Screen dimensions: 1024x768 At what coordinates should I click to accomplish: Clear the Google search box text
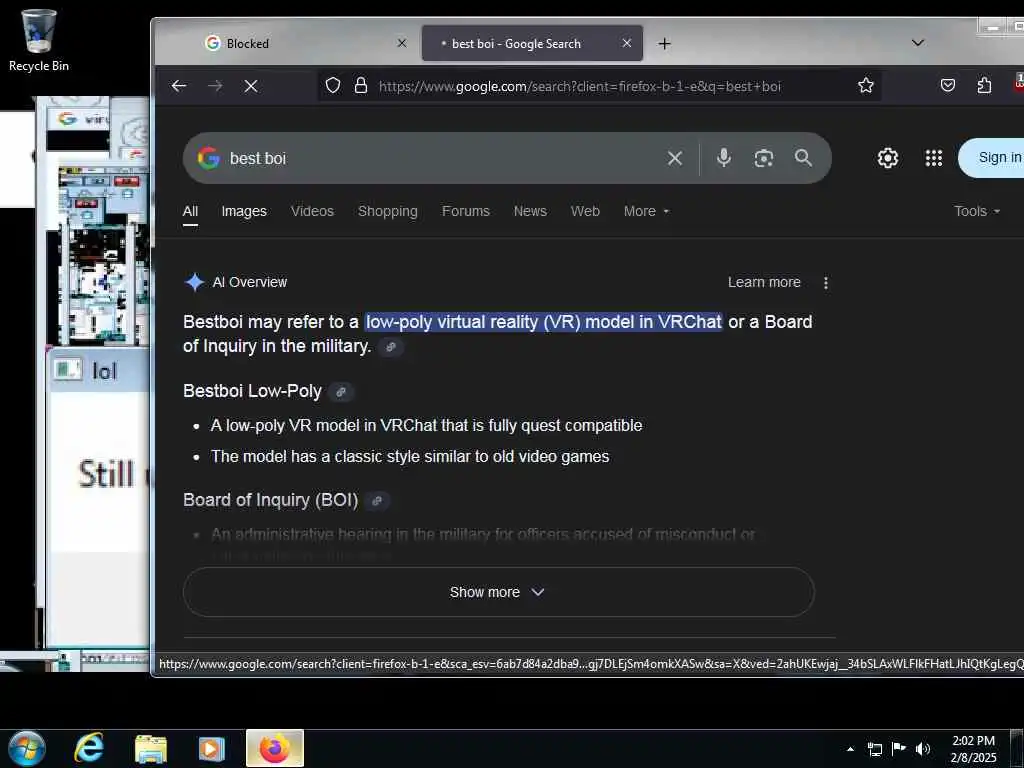(x=675, y=158)
